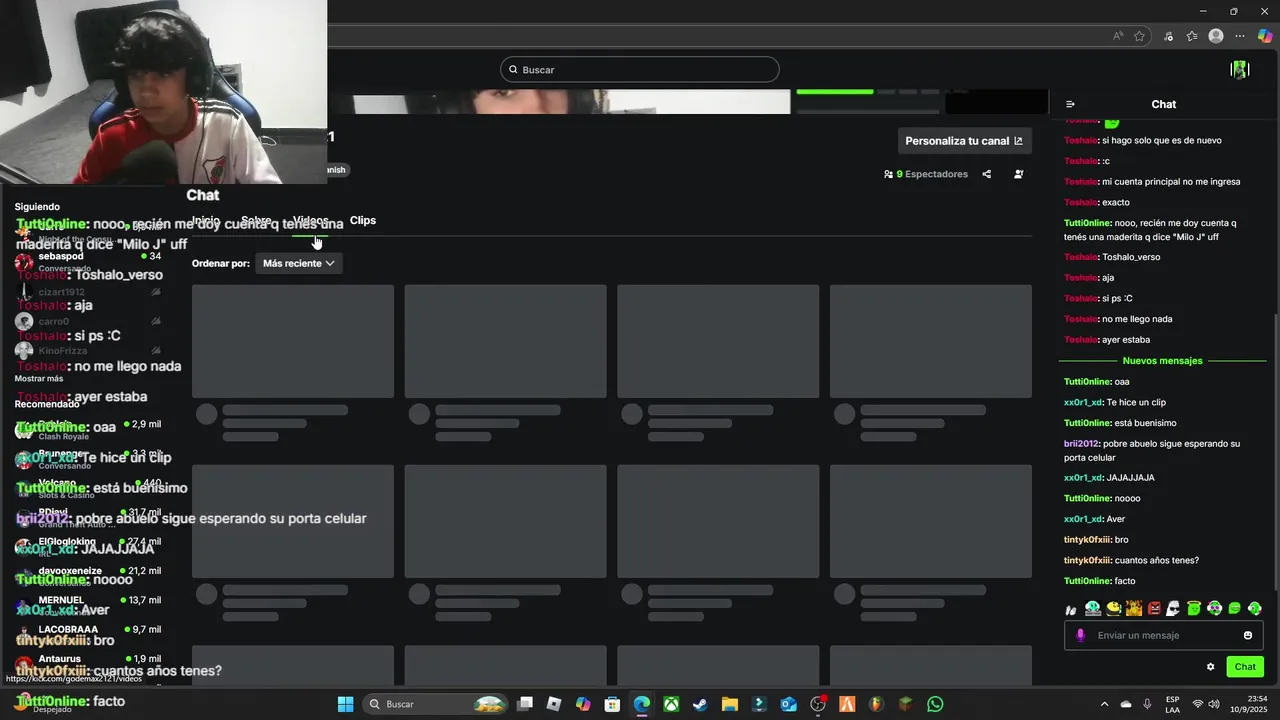The width and height of the screenshot is (1280, 720).
Task: Open Steam from the taskbar
Action: 700,704
